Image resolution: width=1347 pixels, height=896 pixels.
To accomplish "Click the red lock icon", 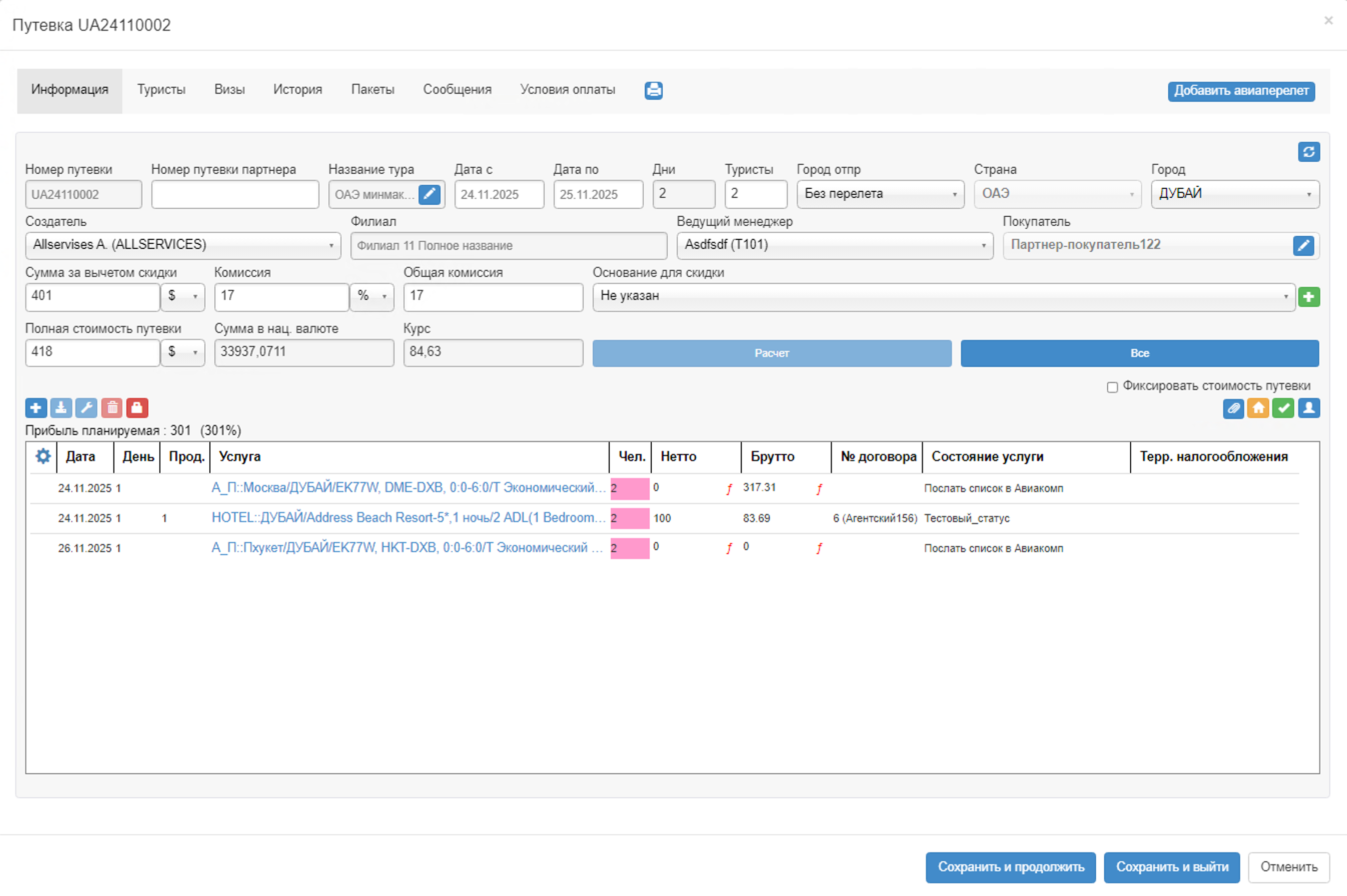I will 137,408.
